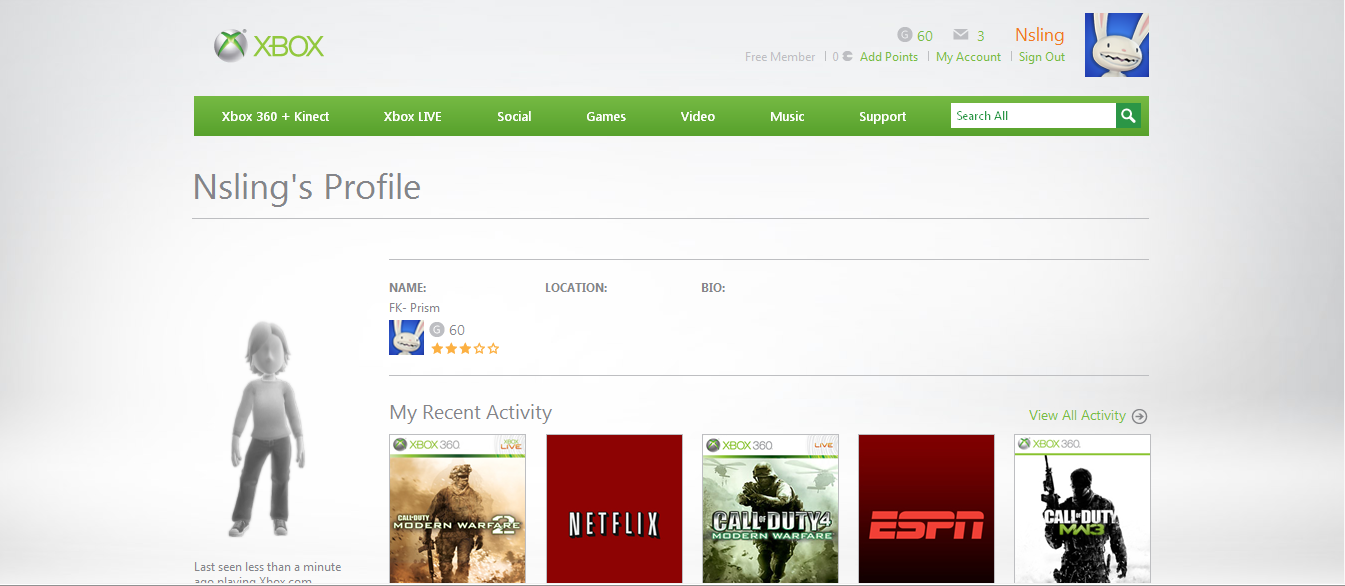The height and width of the screenshot is (586, 1345).
Task: Click the Sign Out link
Action: point(1042,57)
